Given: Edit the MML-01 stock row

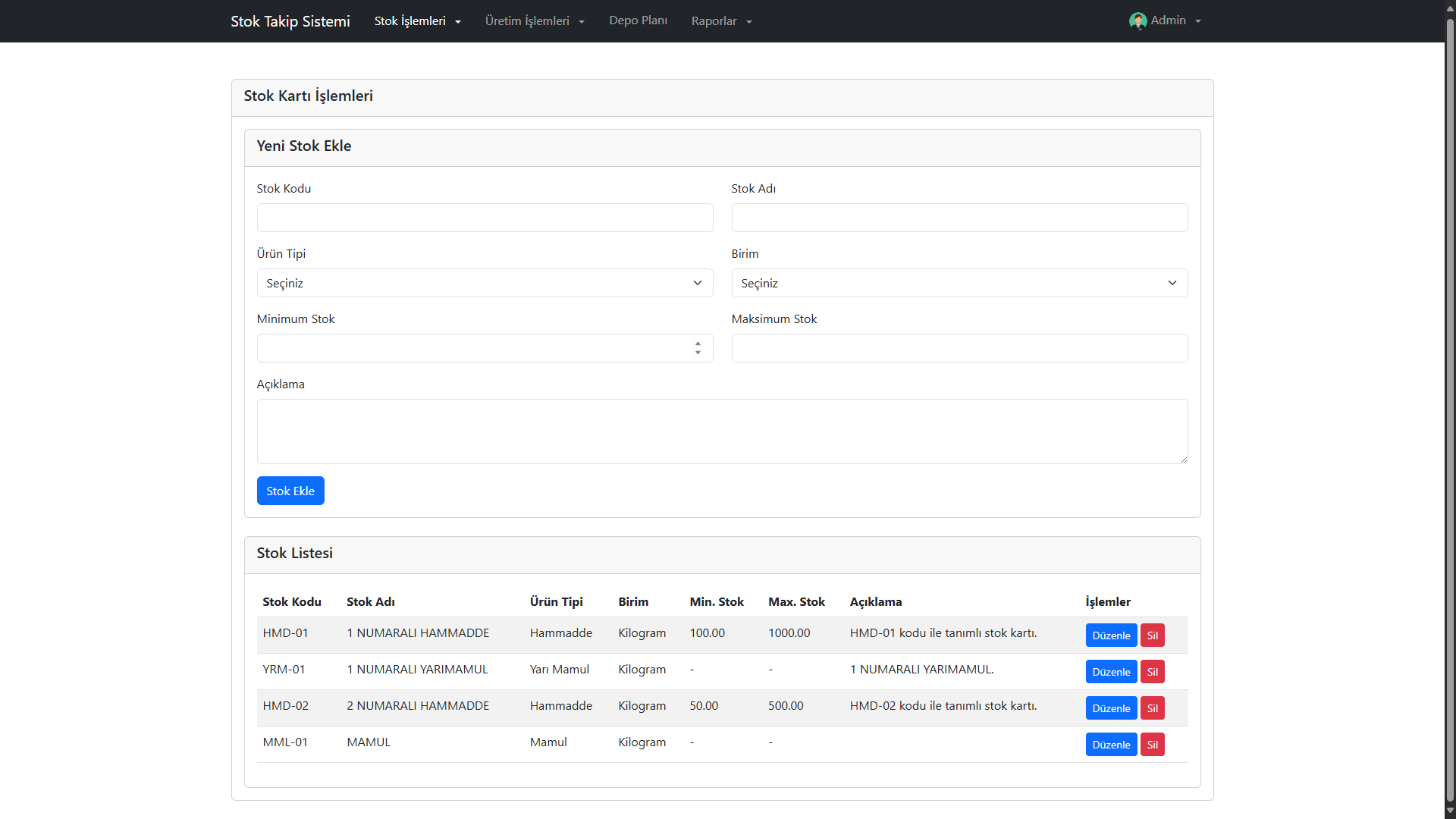Looking at the screenshot, I should (x=1111, y=745).
